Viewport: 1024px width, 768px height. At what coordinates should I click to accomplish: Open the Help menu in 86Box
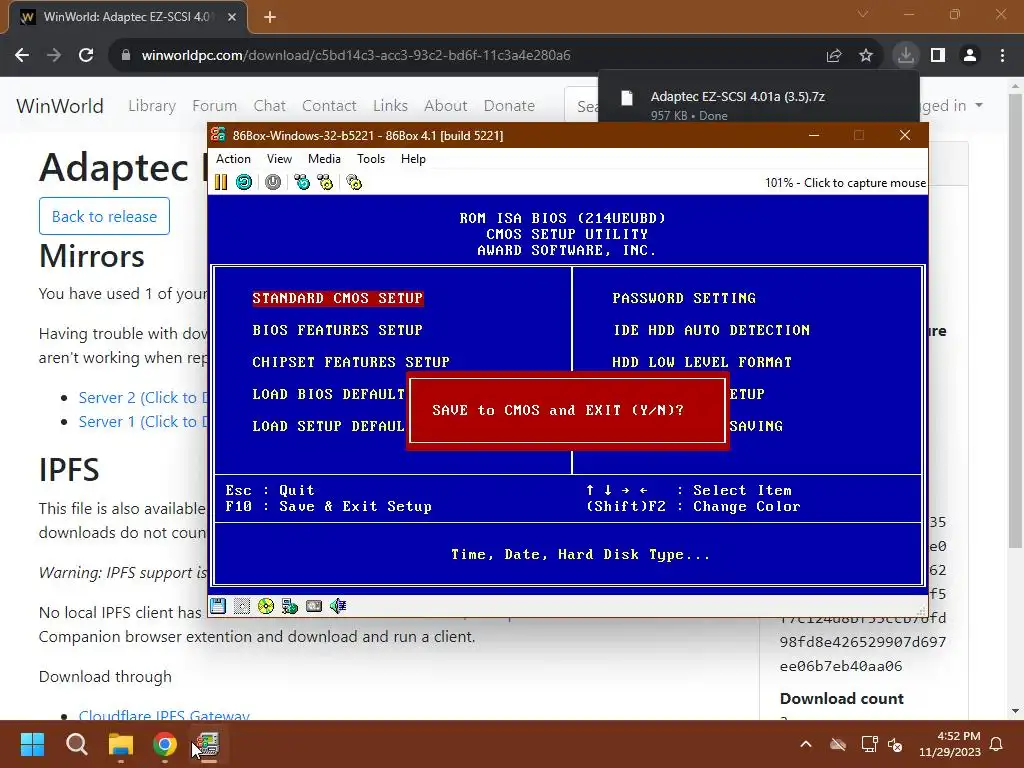pos(413,159)
